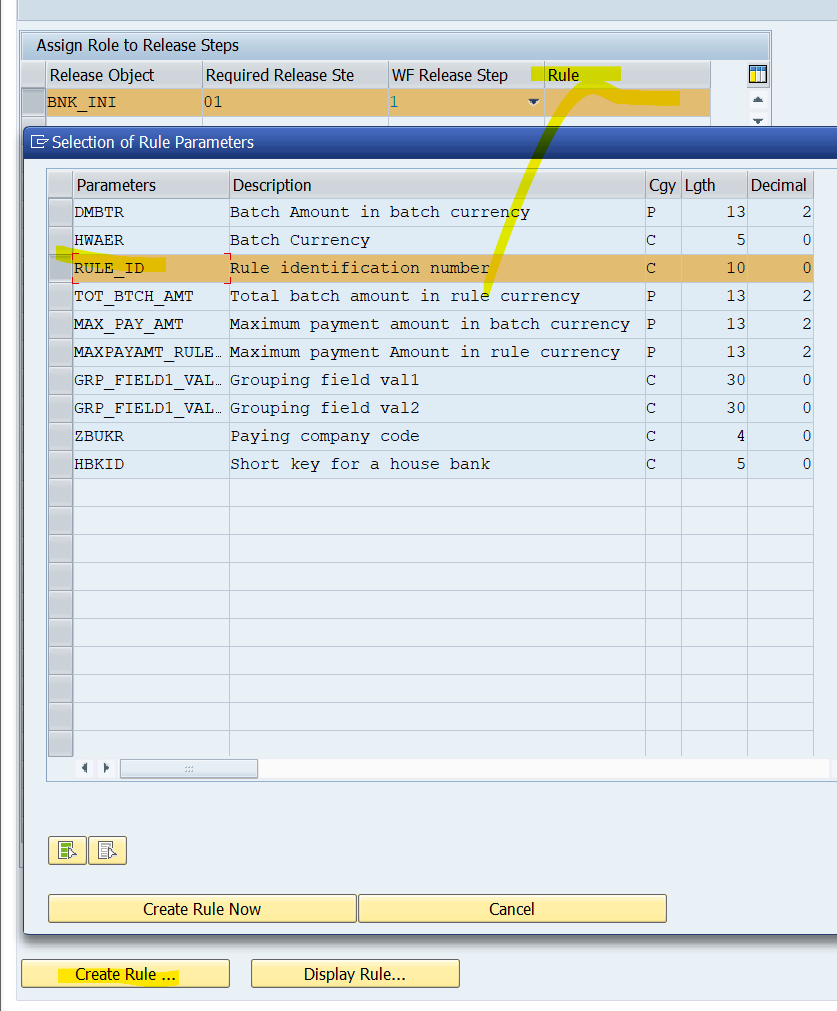Click the Description column header

pyautogui.click(x=436, y=185)
